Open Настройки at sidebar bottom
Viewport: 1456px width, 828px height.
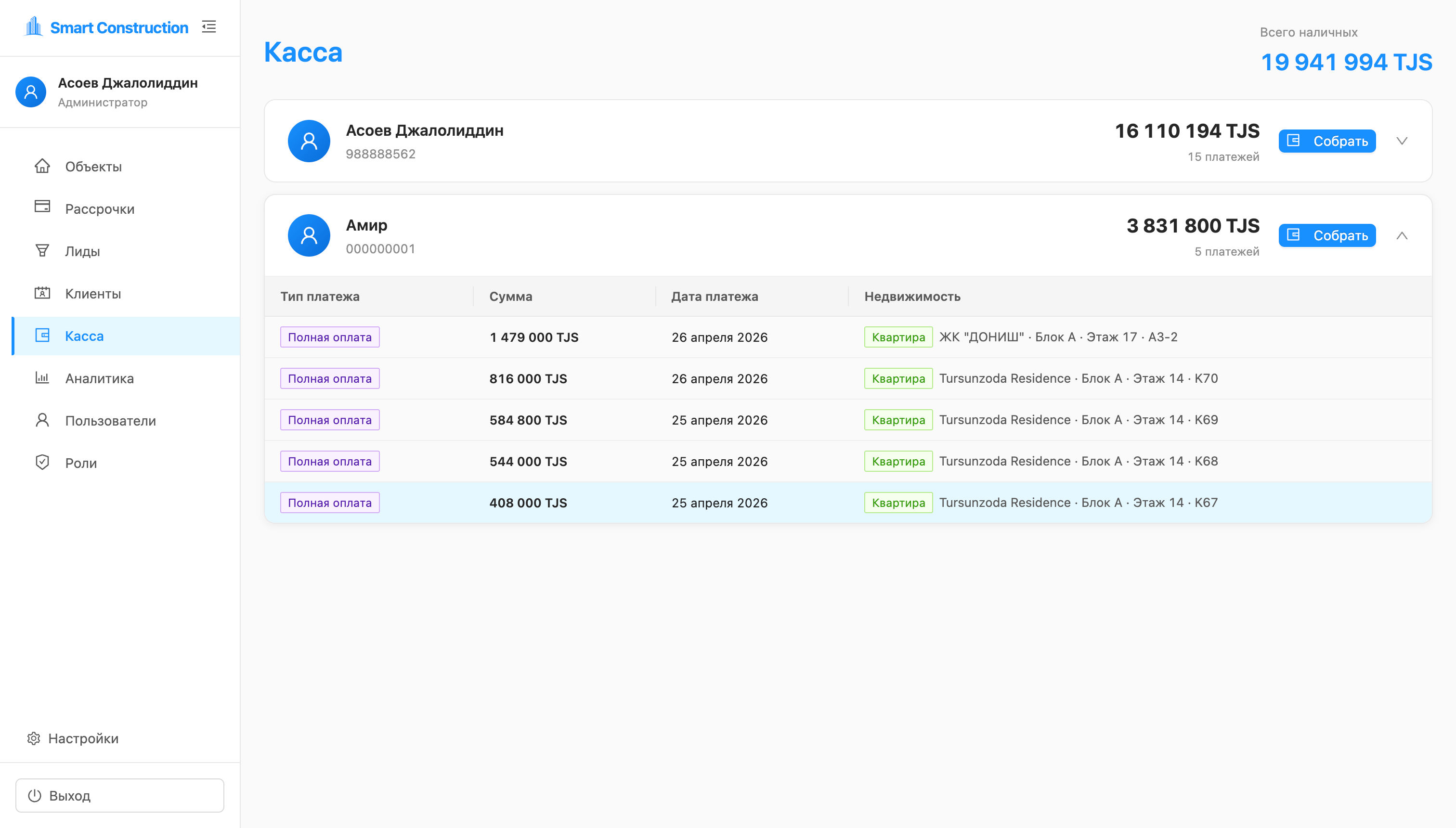click(x=73, y=738)
